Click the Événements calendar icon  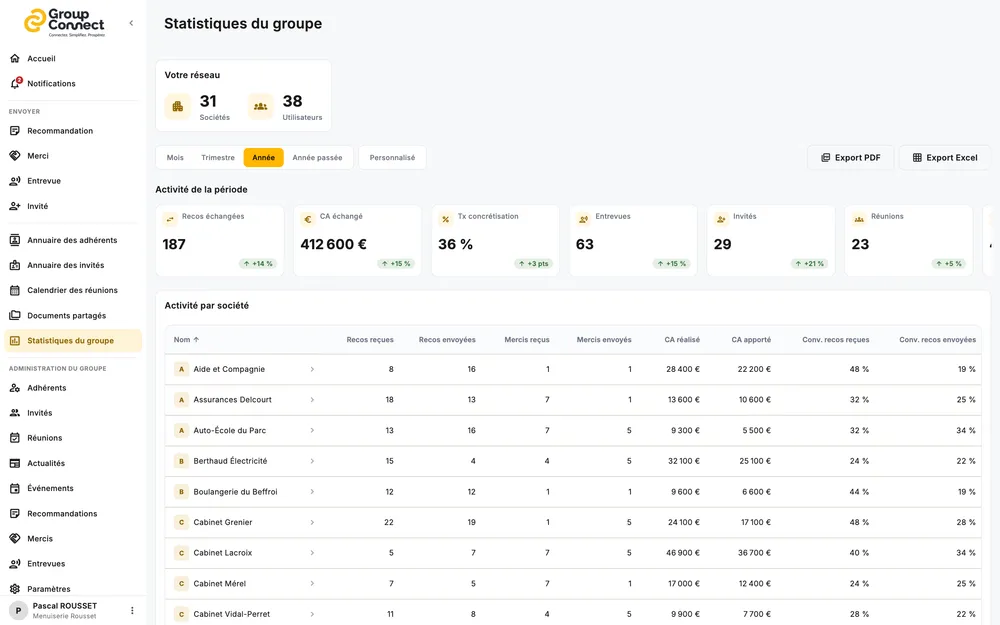coord(15,489)
